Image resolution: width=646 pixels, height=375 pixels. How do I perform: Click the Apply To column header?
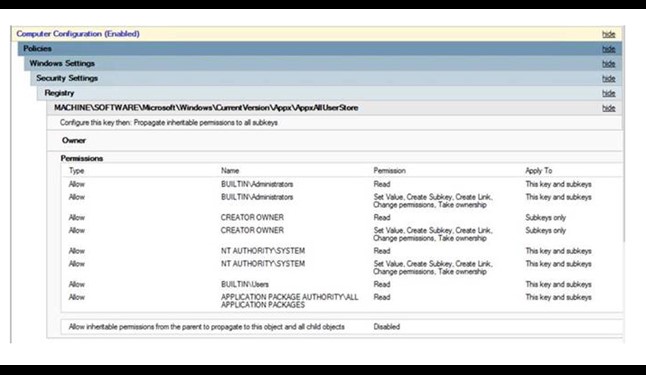pyautogui.click(x=538, y=171)
